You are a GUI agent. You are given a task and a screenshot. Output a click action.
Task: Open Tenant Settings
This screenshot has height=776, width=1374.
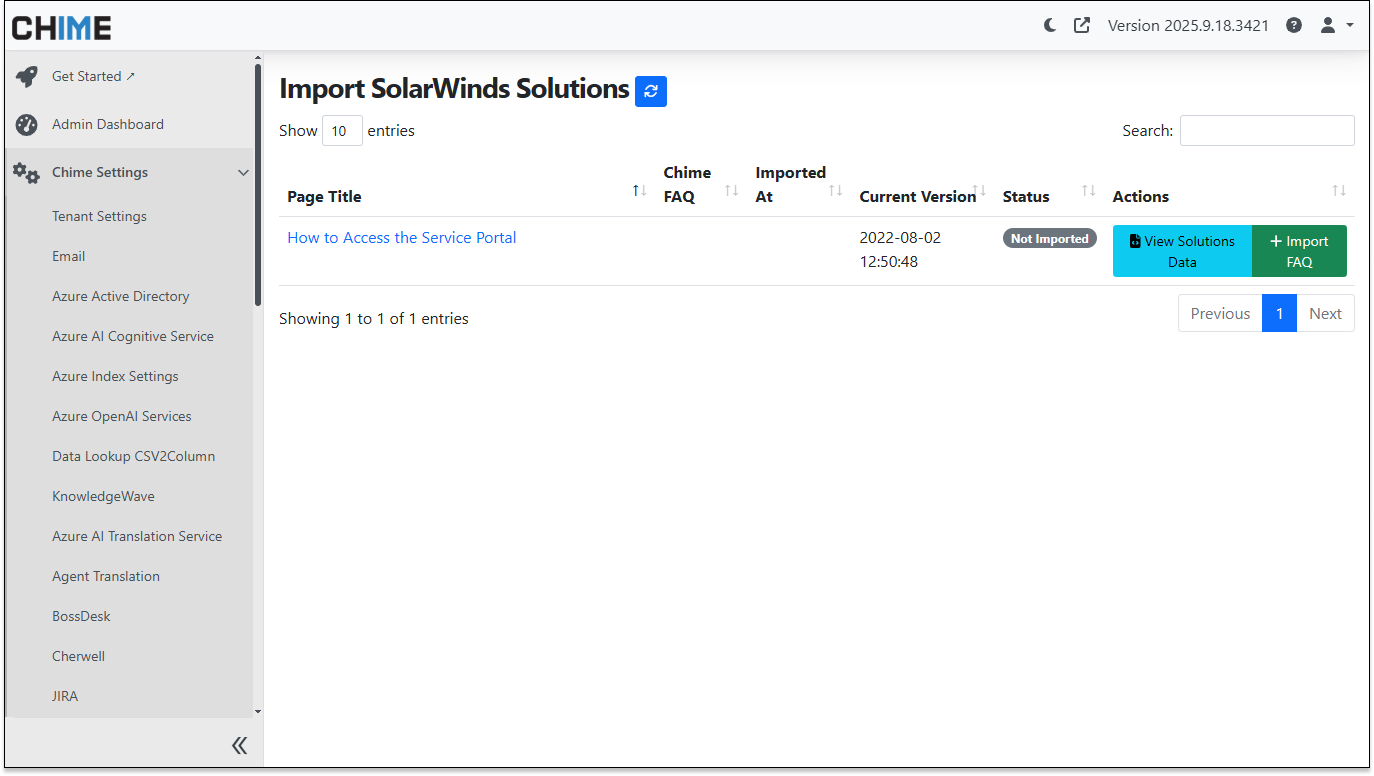click(x=99, y=216)
